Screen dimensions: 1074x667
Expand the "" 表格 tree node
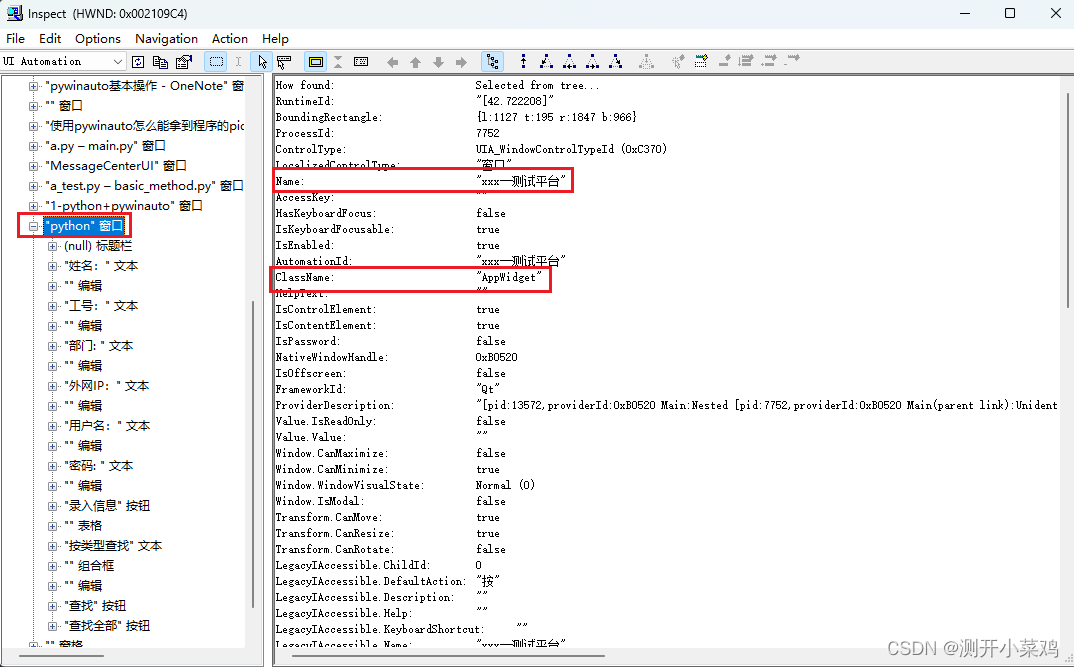pos(52,526)
